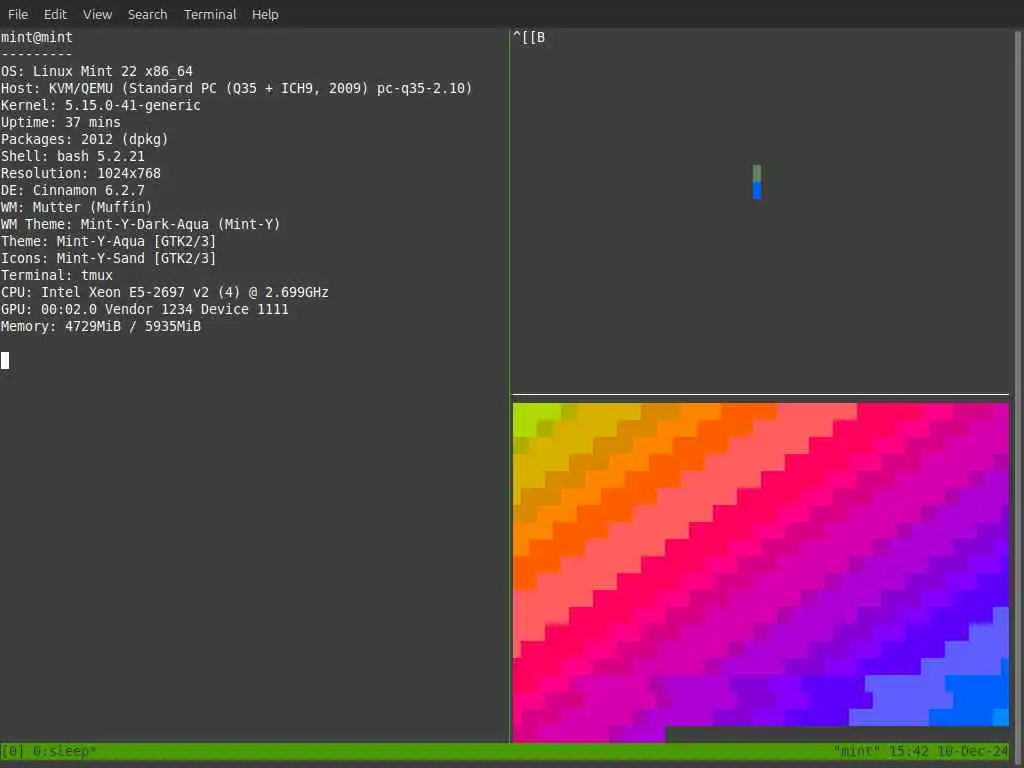
Task: Open the View menu
Action: pos(97,14)
